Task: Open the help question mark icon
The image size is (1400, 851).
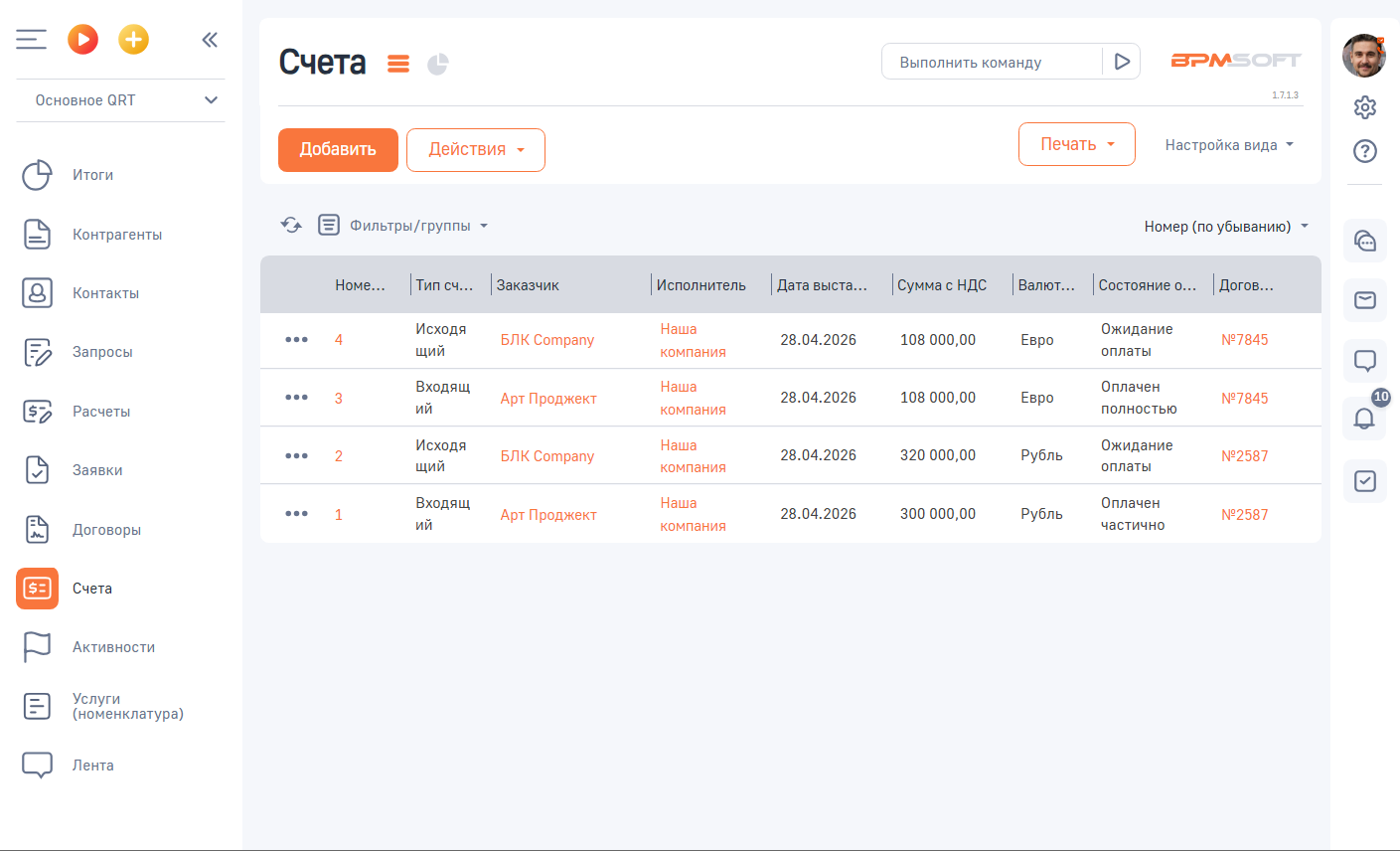Action: (1364, 151)
